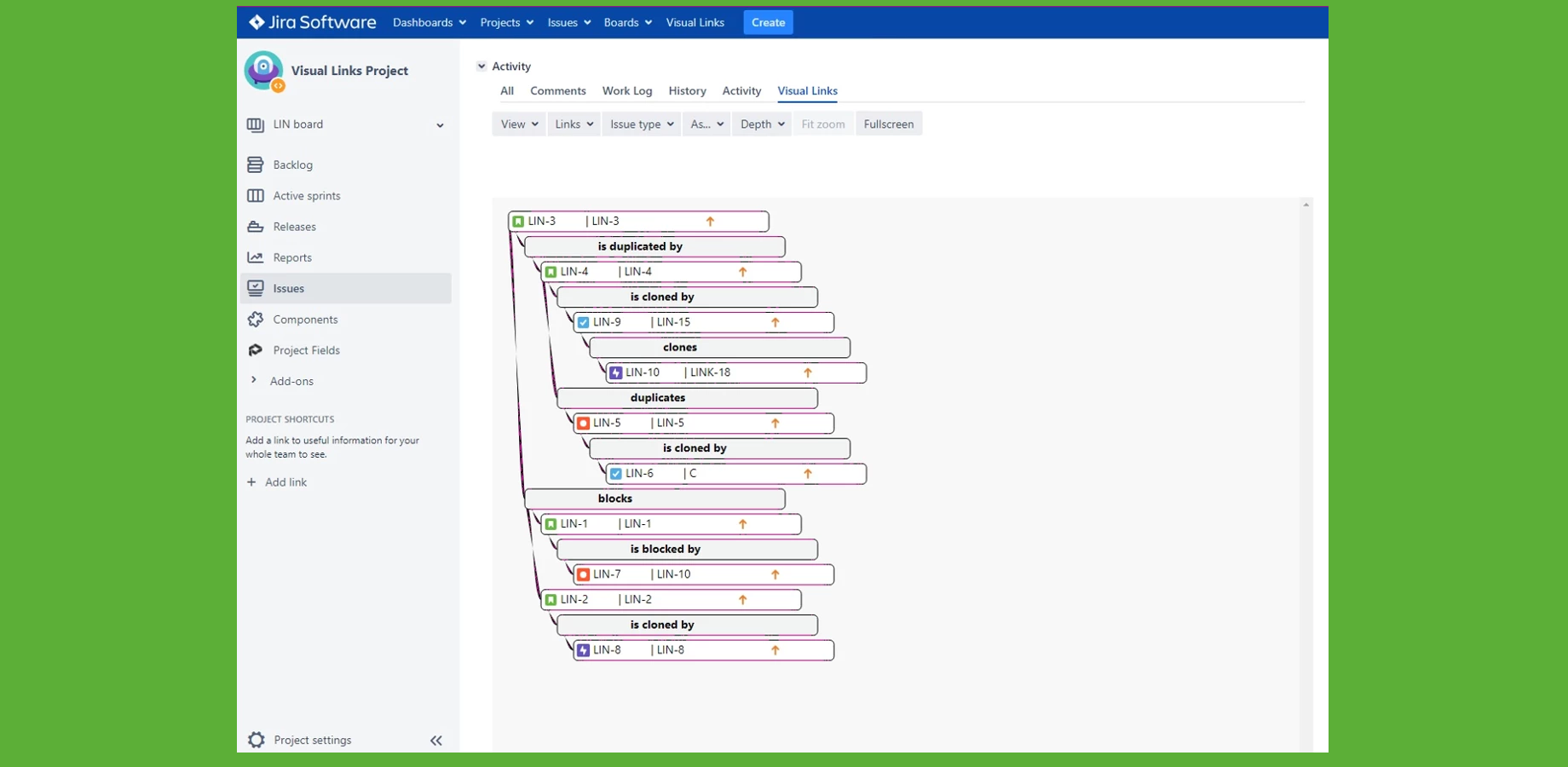Switch to the Activity tab
1568x767 pixels.
coord(741,91)
